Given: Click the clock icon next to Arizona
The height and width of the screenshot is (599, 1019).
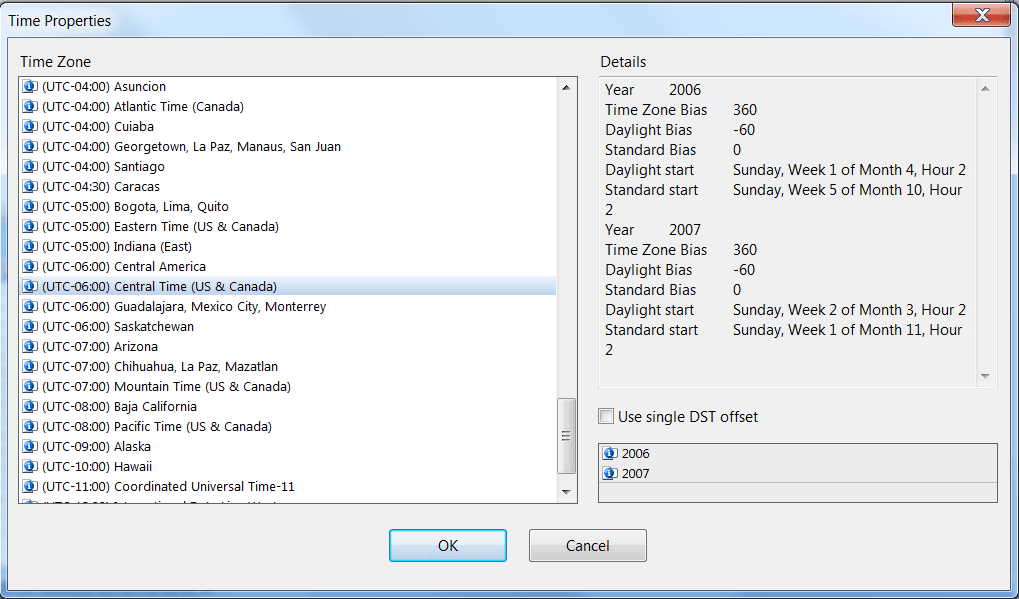Looking at the screenshot, I should click(x=29, y=346).
